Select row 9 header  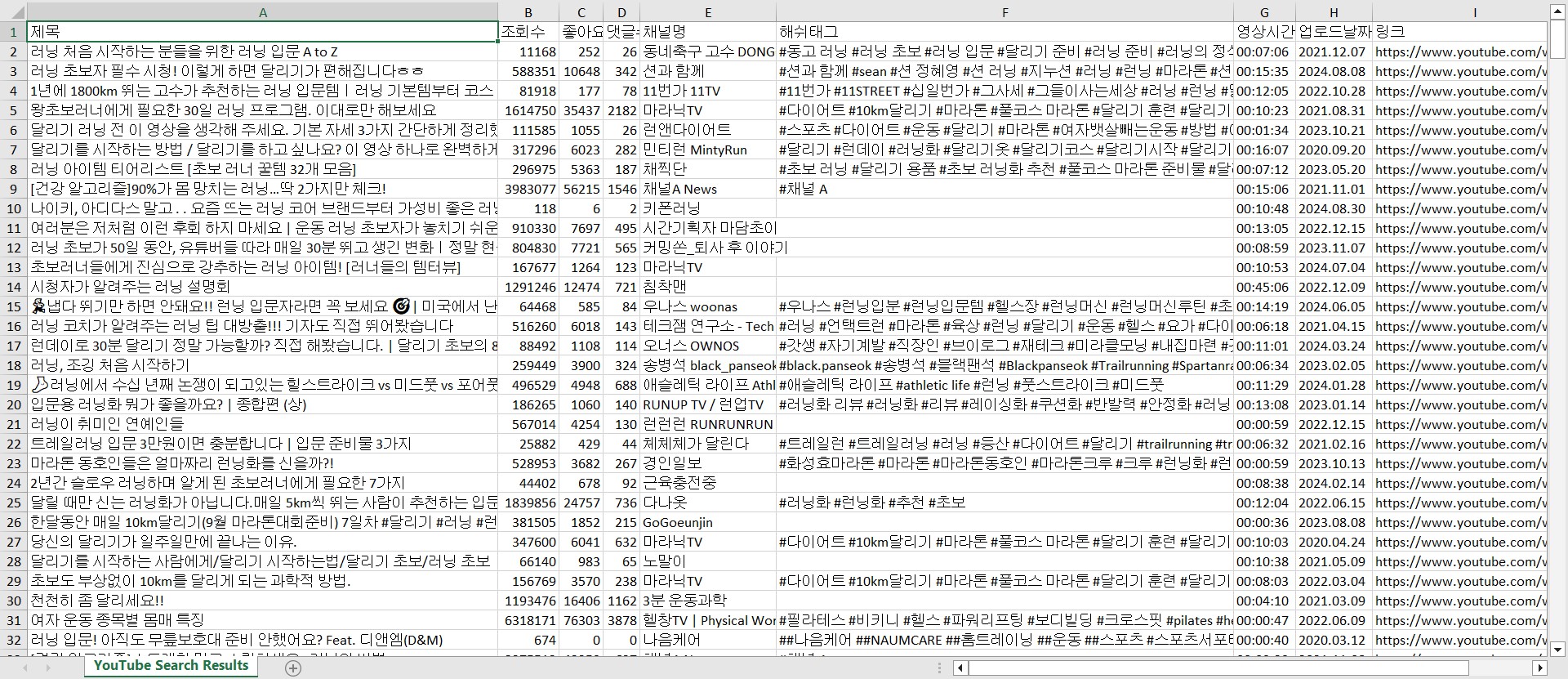[x=13, y=189]
